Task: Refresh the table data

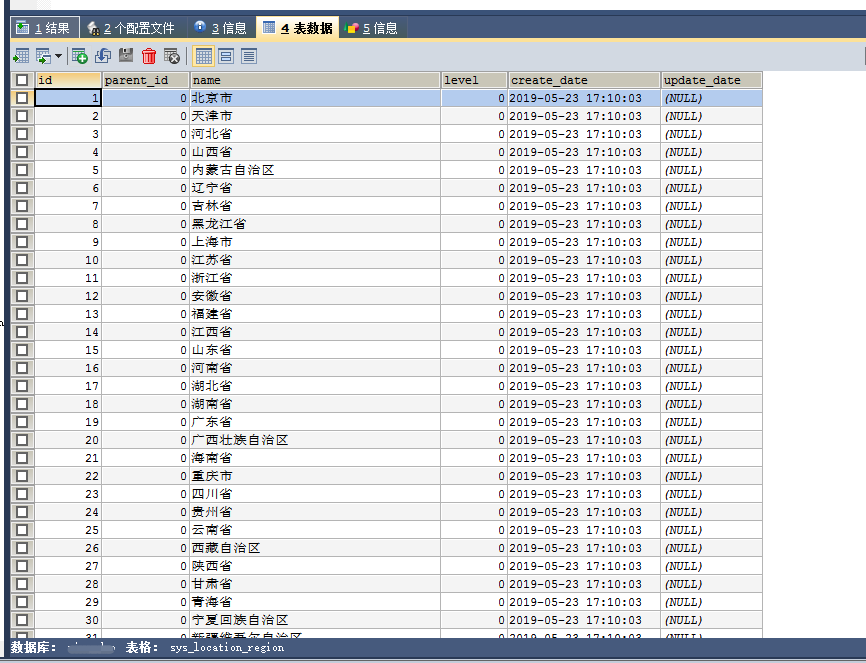Action: tap(102, 55)
